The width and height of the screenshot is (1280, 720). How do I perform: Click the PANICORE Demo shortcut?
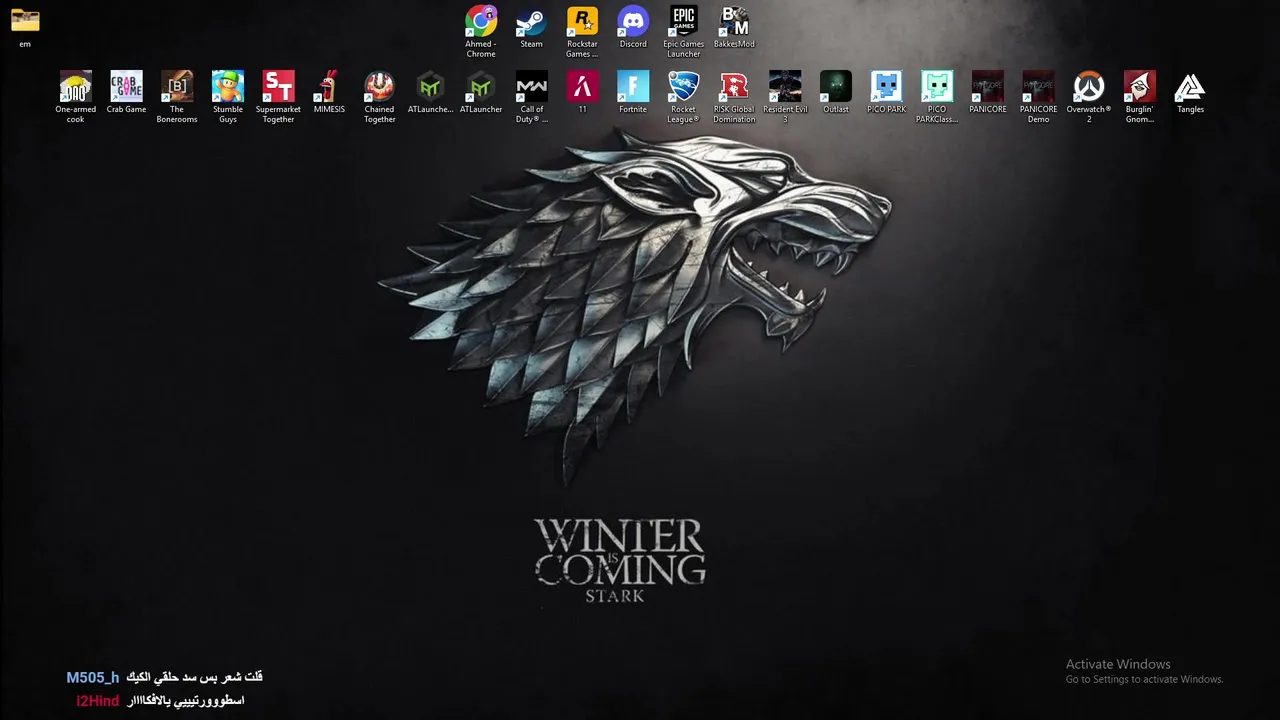1038,86
